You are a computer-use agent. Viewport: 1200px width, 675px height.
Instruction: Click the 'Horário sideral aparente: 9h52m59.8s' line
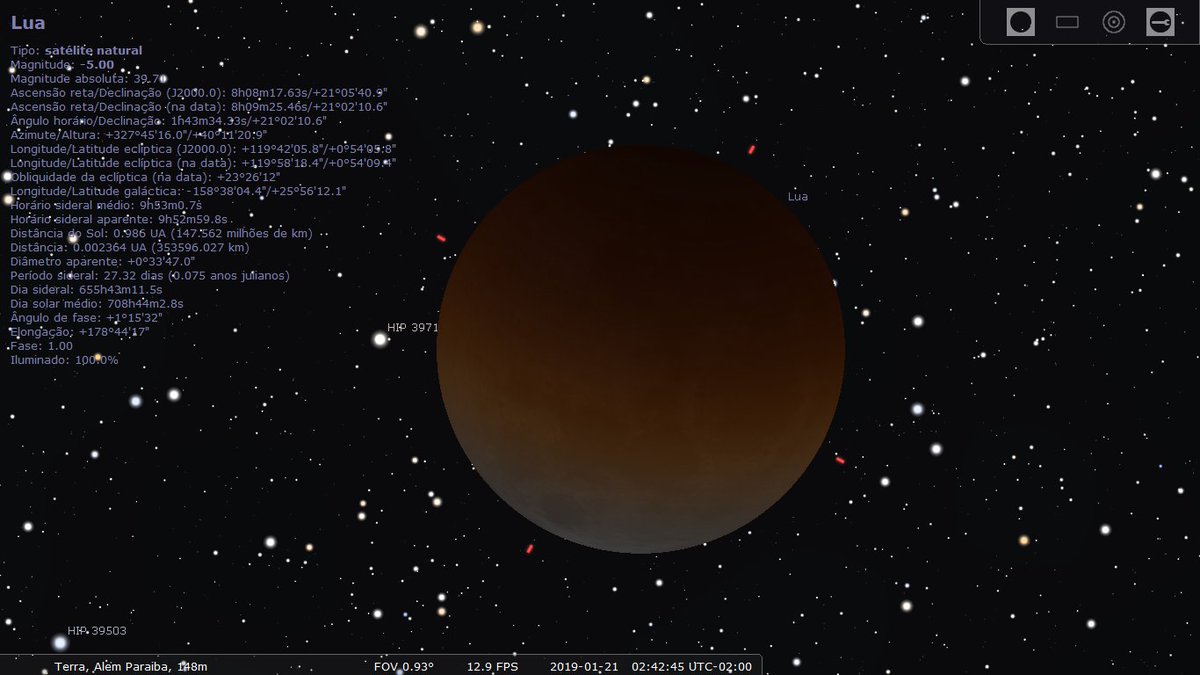point(119,218)
